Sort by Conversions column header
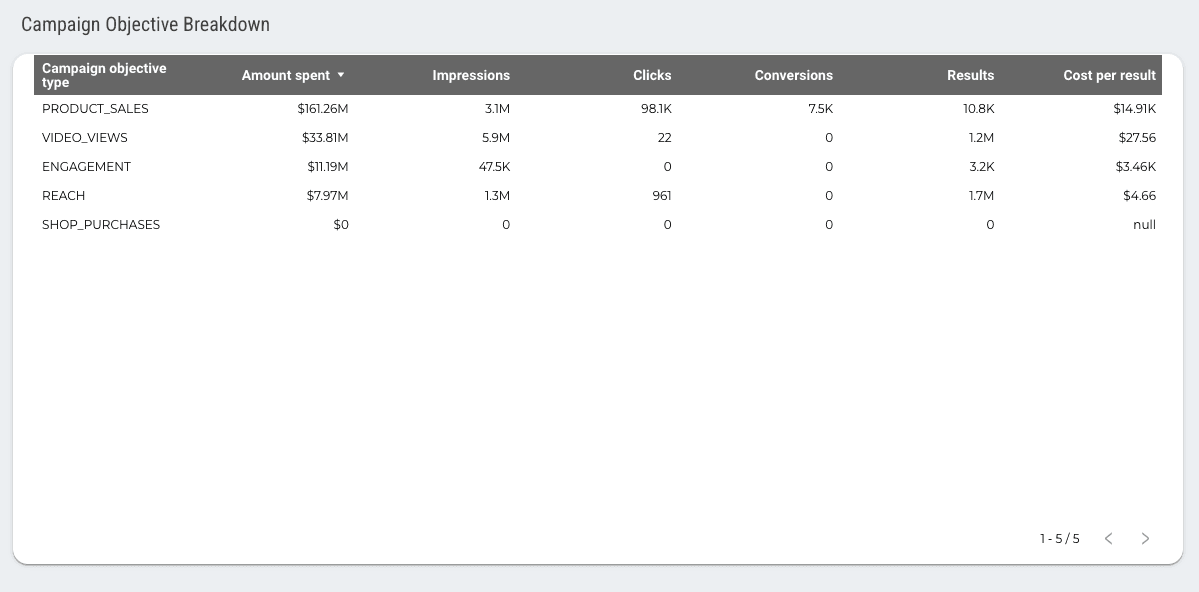The height and width of the screenshot is (592, 1199). (x=794, y=75)
